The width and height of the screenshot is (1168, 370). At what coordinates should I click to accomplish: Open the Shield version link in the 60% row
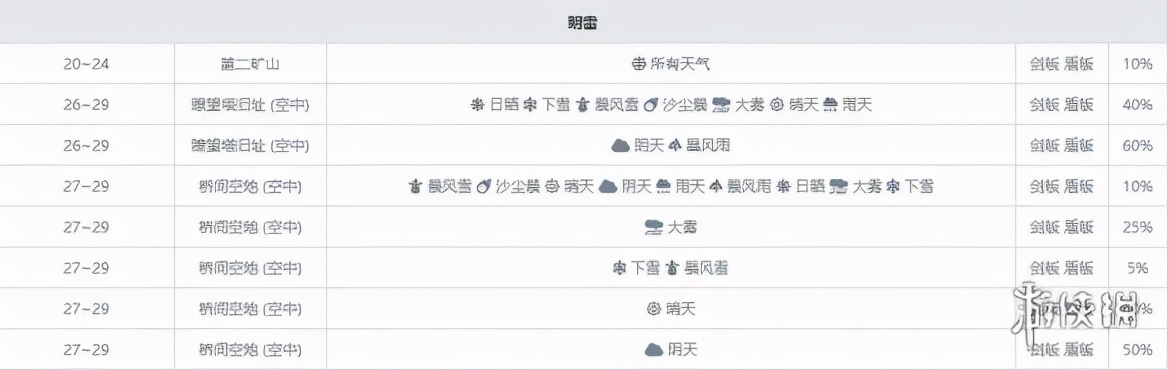coord(1079,146)
